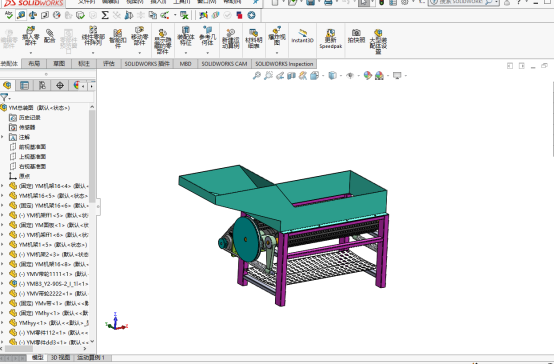Viewport: 554px width, 364px height.
Task: Switch to the 3D 视图 bottom tab
Action: (x=61, y=357)
